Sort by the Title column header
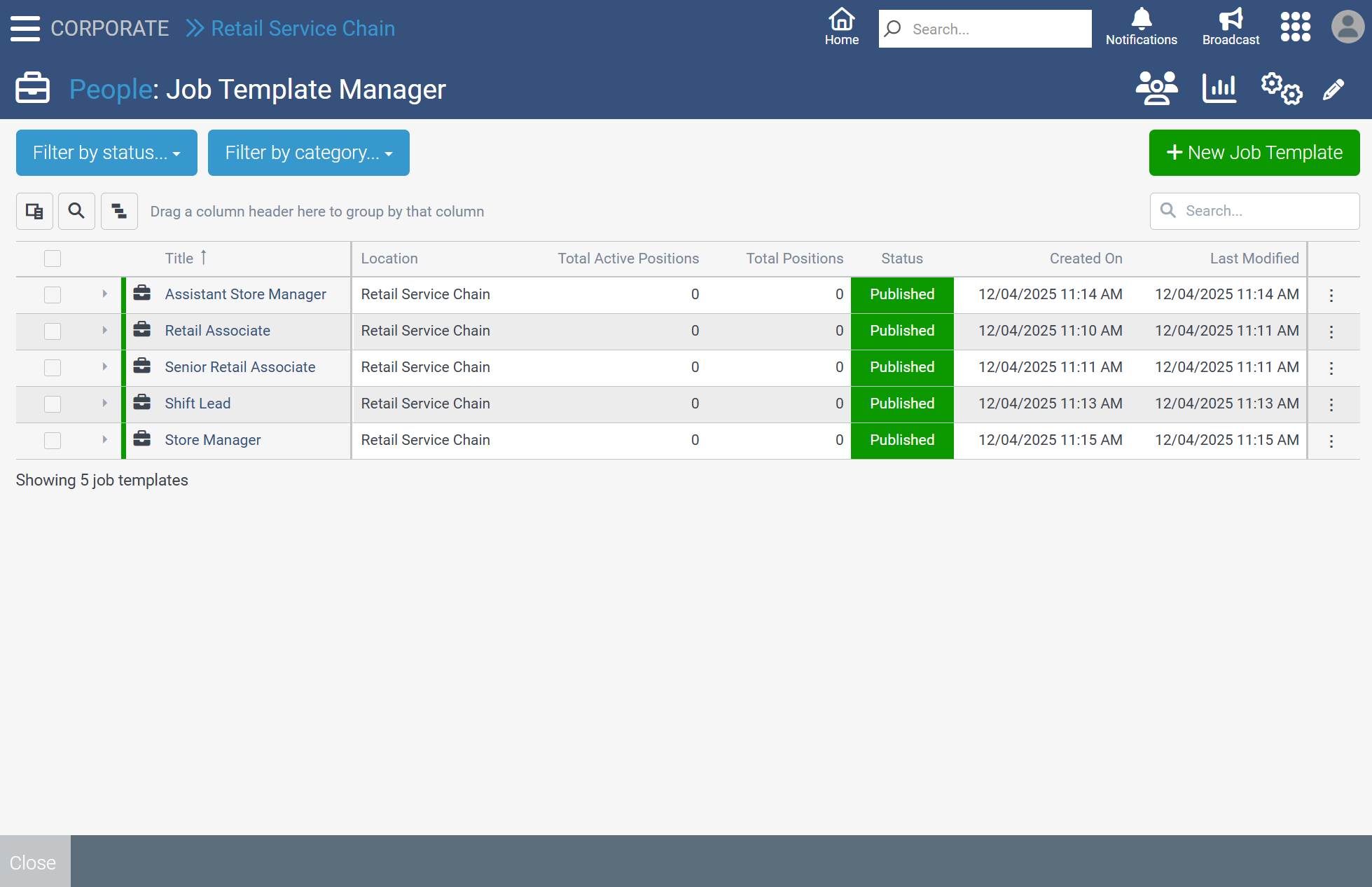The width and height of the screenshot is (1372, 887). click(179, 259)
